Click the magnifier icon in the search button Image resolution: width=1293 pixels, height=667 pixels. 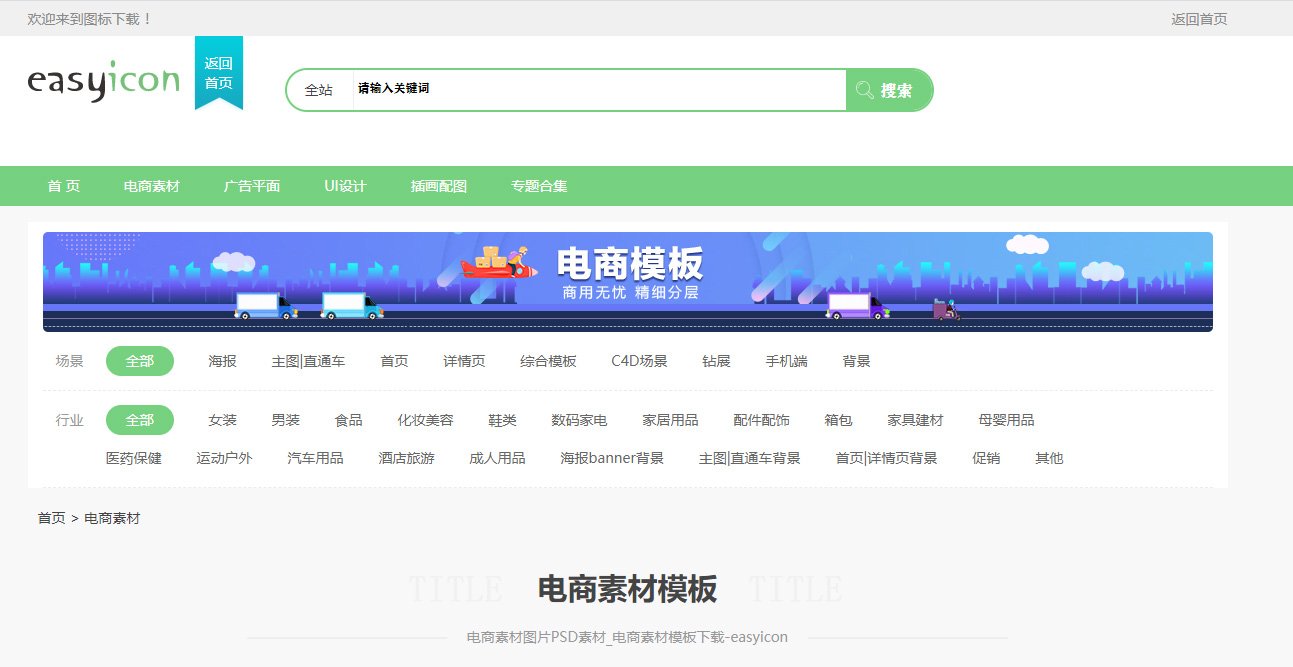point(865,90)
